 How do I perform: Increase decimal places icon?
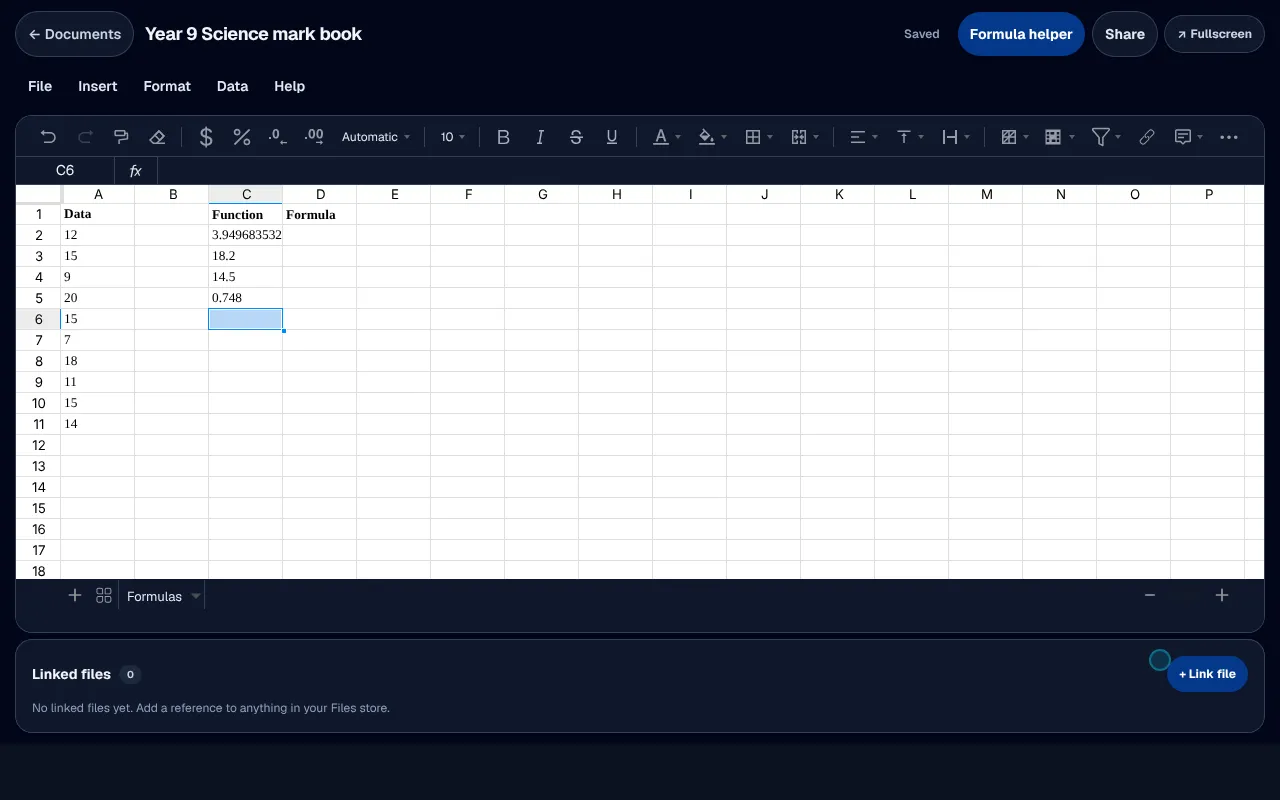tap(314, 137)
